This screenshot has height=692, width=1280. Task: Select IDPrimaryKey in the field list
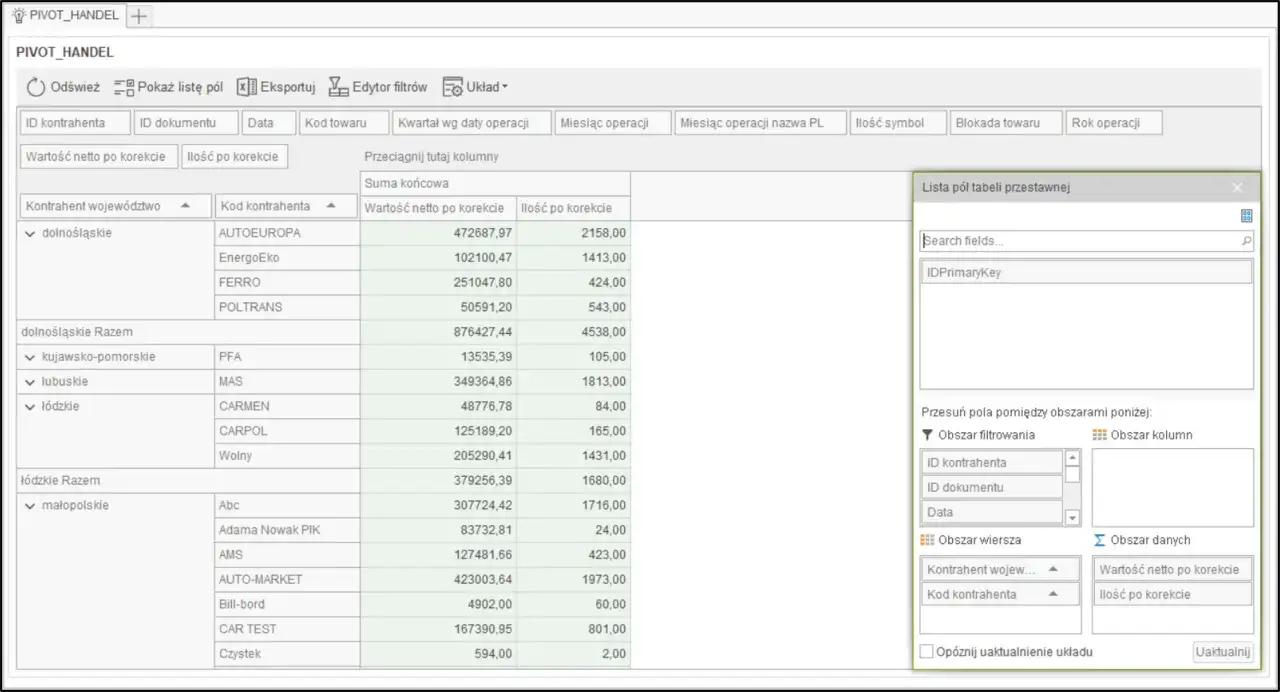[1085, 272]
